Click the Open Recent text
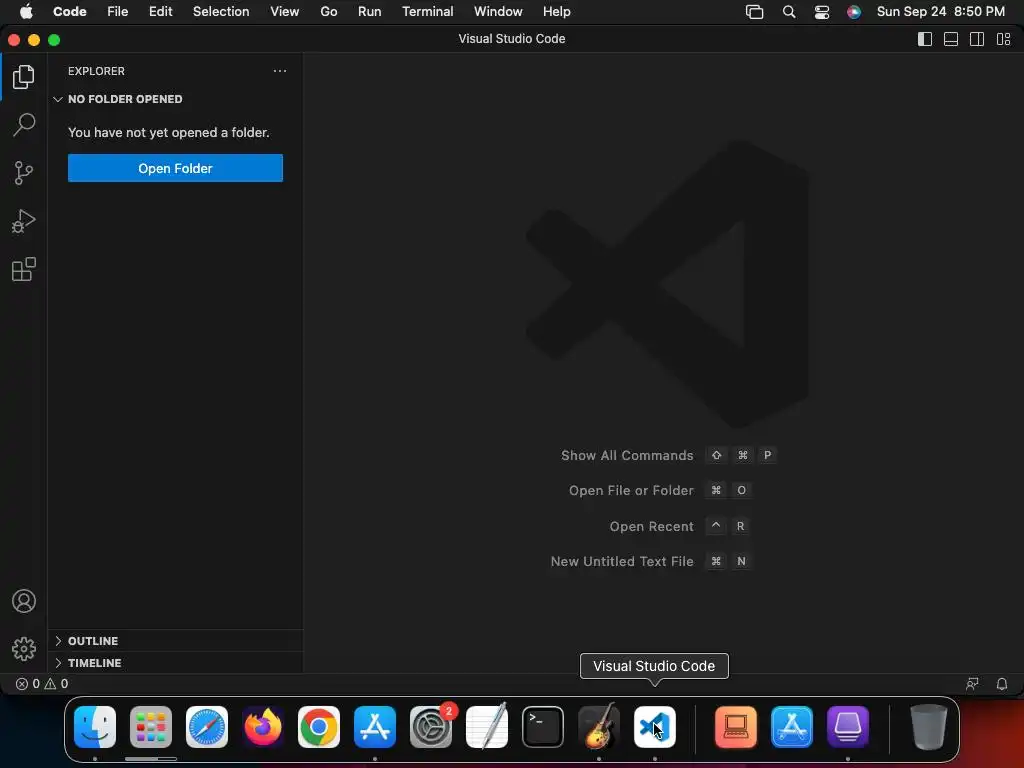1024x768 pixels. pos(652,526)
